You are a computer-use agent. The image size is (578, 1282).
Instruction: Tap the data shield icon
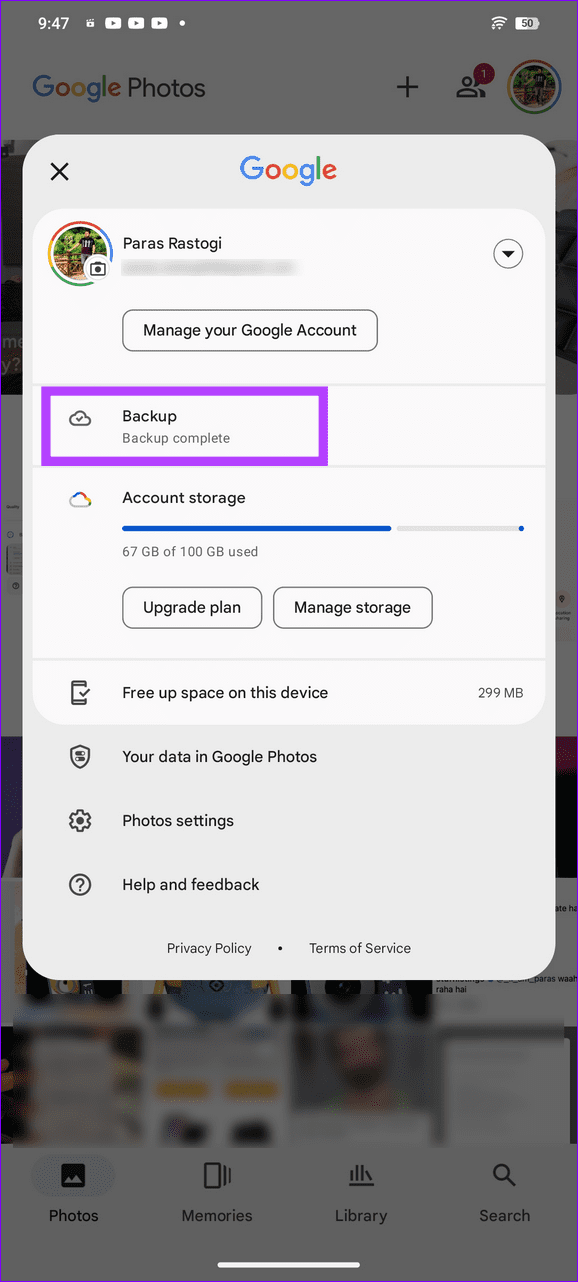80,756
